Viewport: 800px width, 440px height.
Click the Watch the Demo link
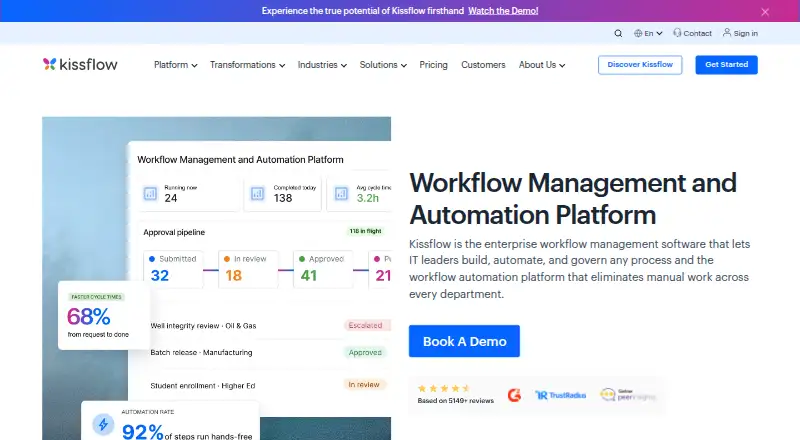[503, 11]
